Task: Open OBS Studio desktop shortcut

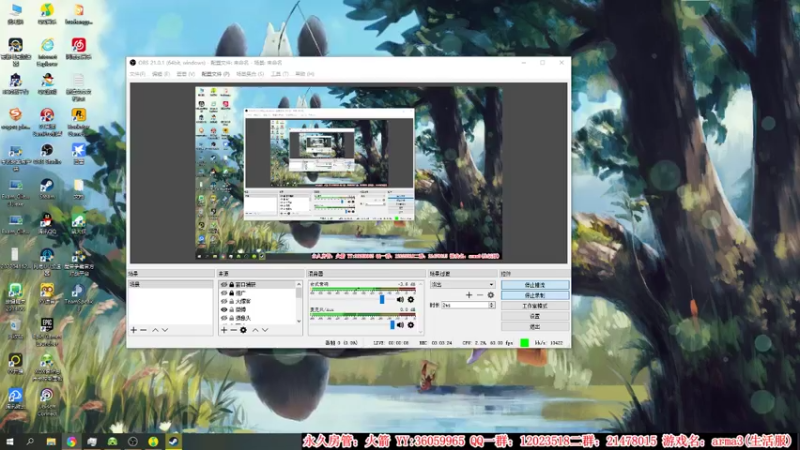Action: (x=47, y=154)
